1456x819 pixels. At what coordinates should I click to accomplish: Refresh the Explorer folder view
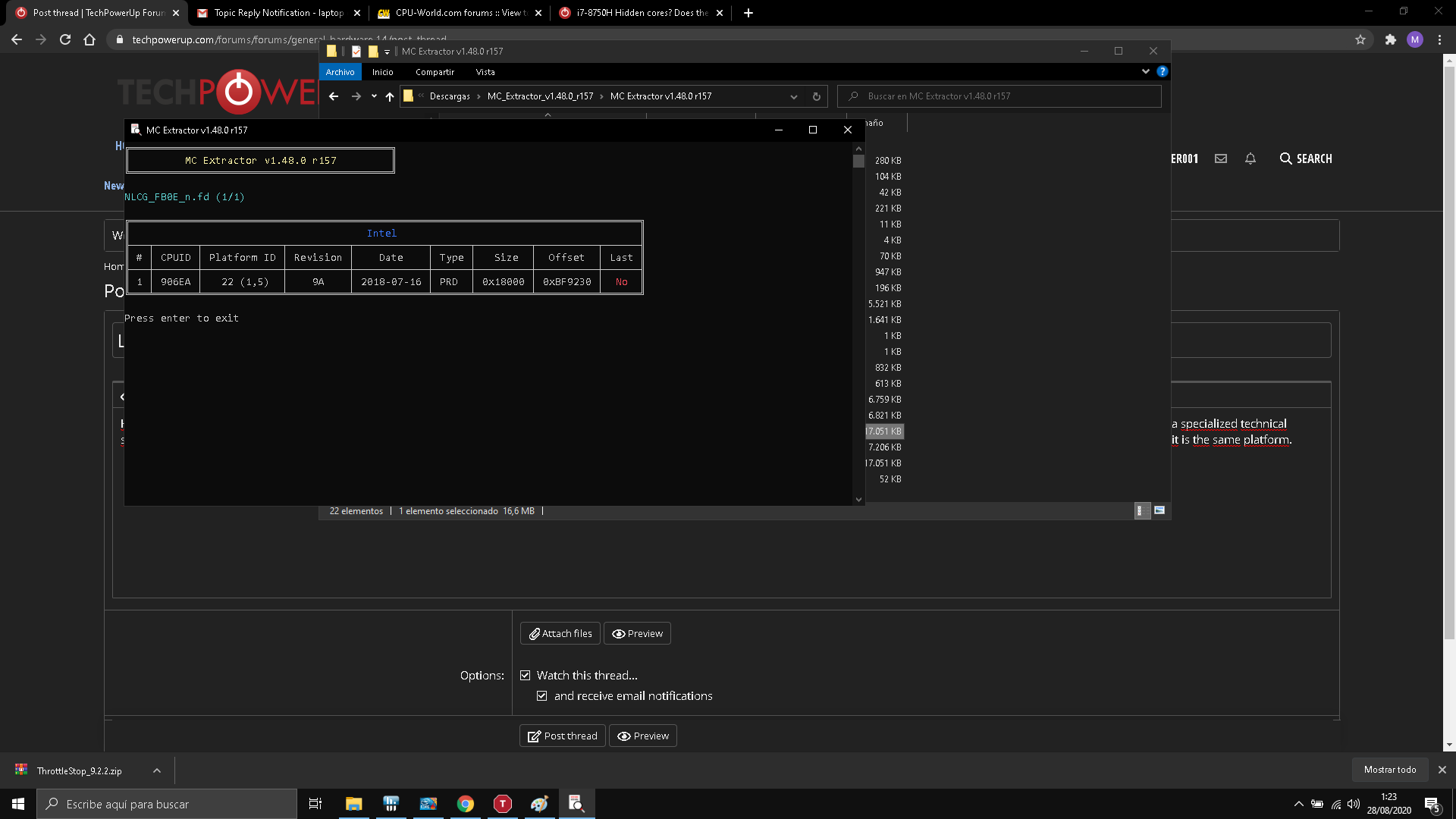tap(817, 96)
